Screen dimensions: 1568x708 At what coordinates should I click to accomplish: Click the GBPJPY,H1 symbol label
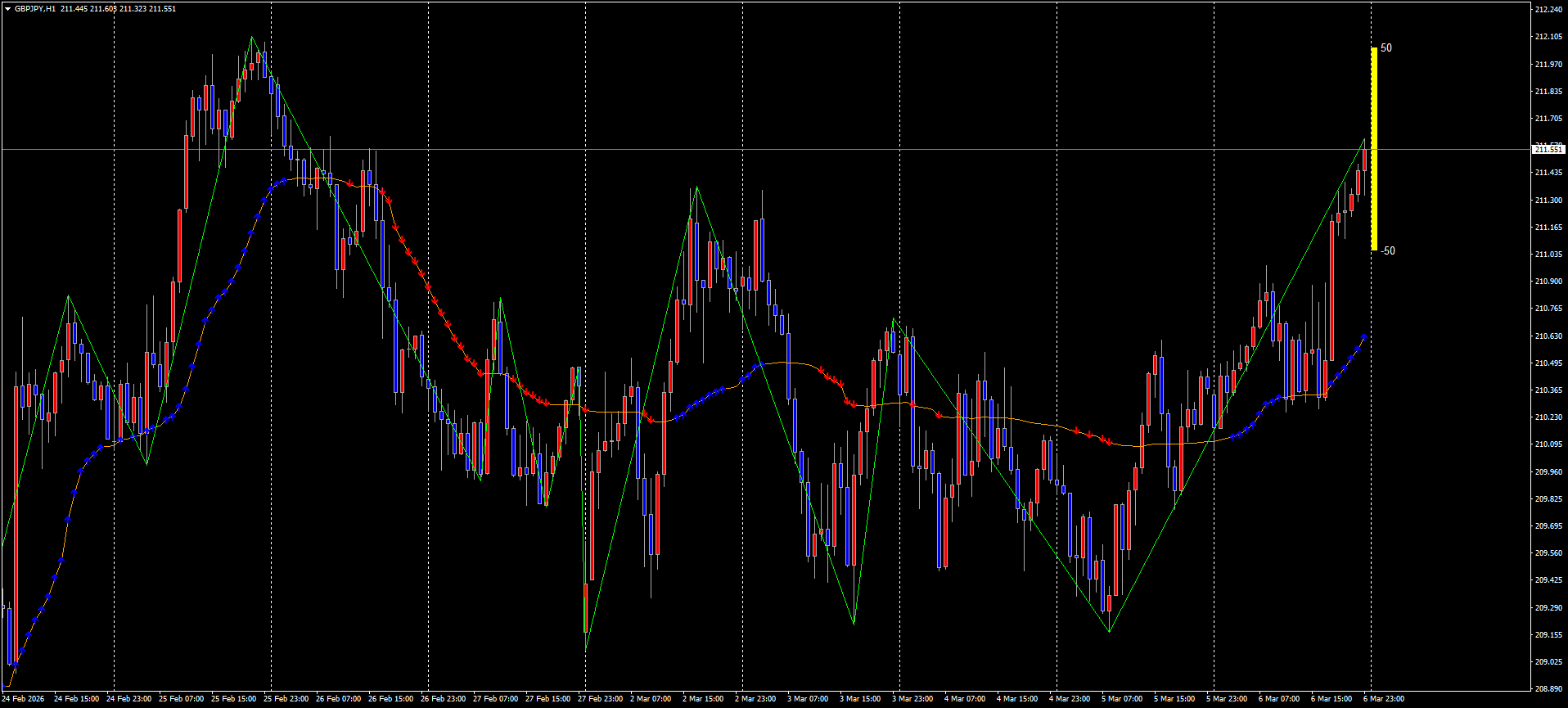coord(35,9)
